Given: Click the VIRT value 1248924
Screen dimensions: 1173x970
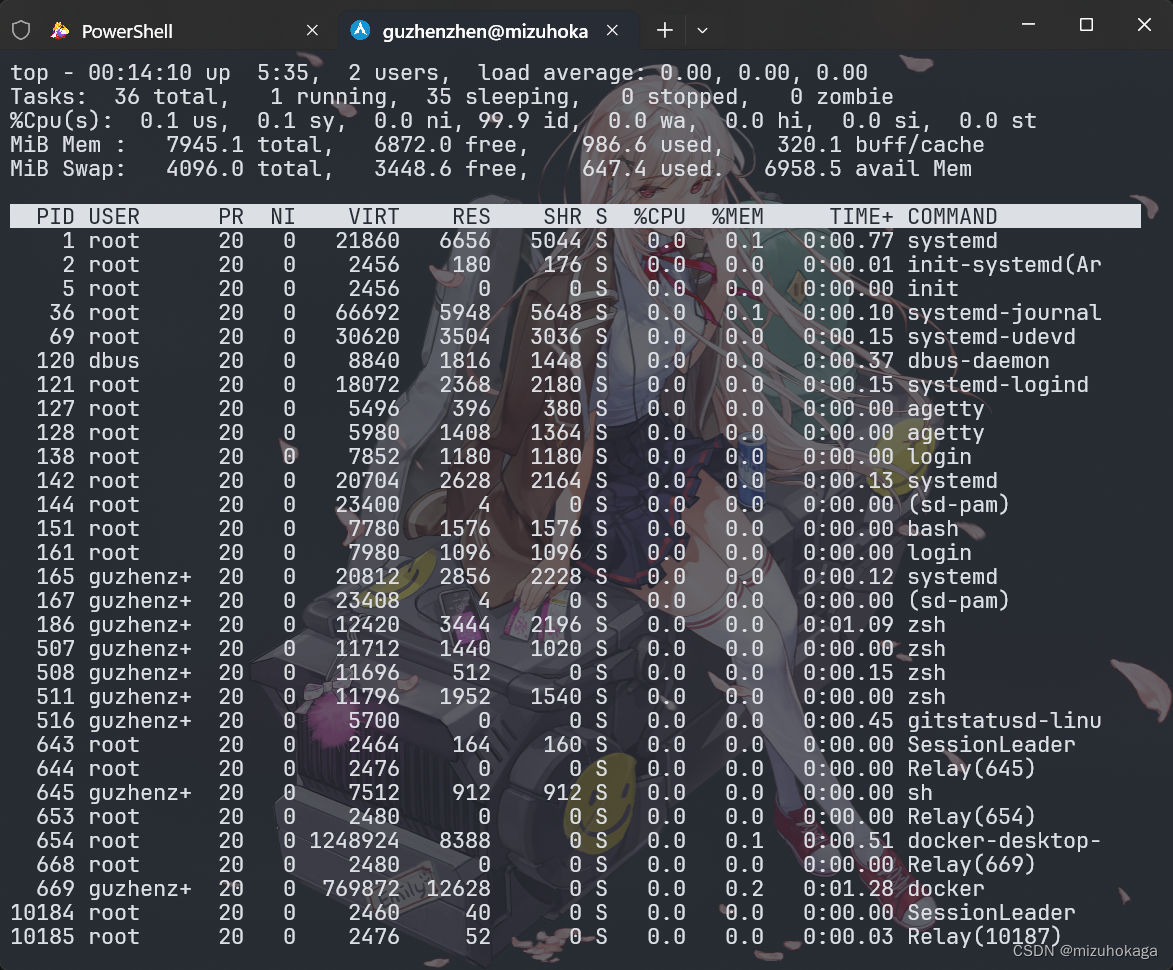Looking at the screenshot, I should click(x=354, y=841).
